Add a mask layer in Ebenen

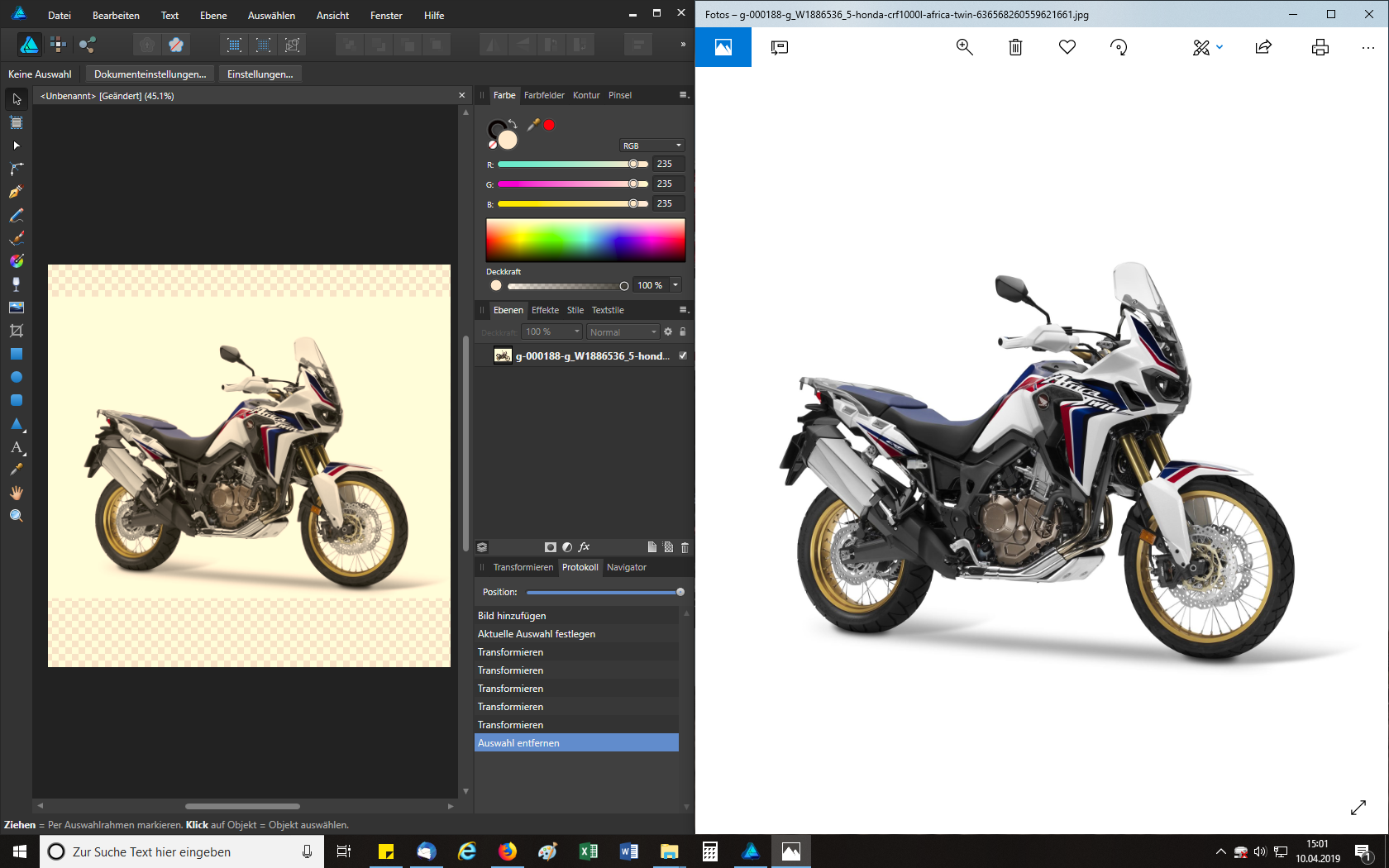coord(551,547)
